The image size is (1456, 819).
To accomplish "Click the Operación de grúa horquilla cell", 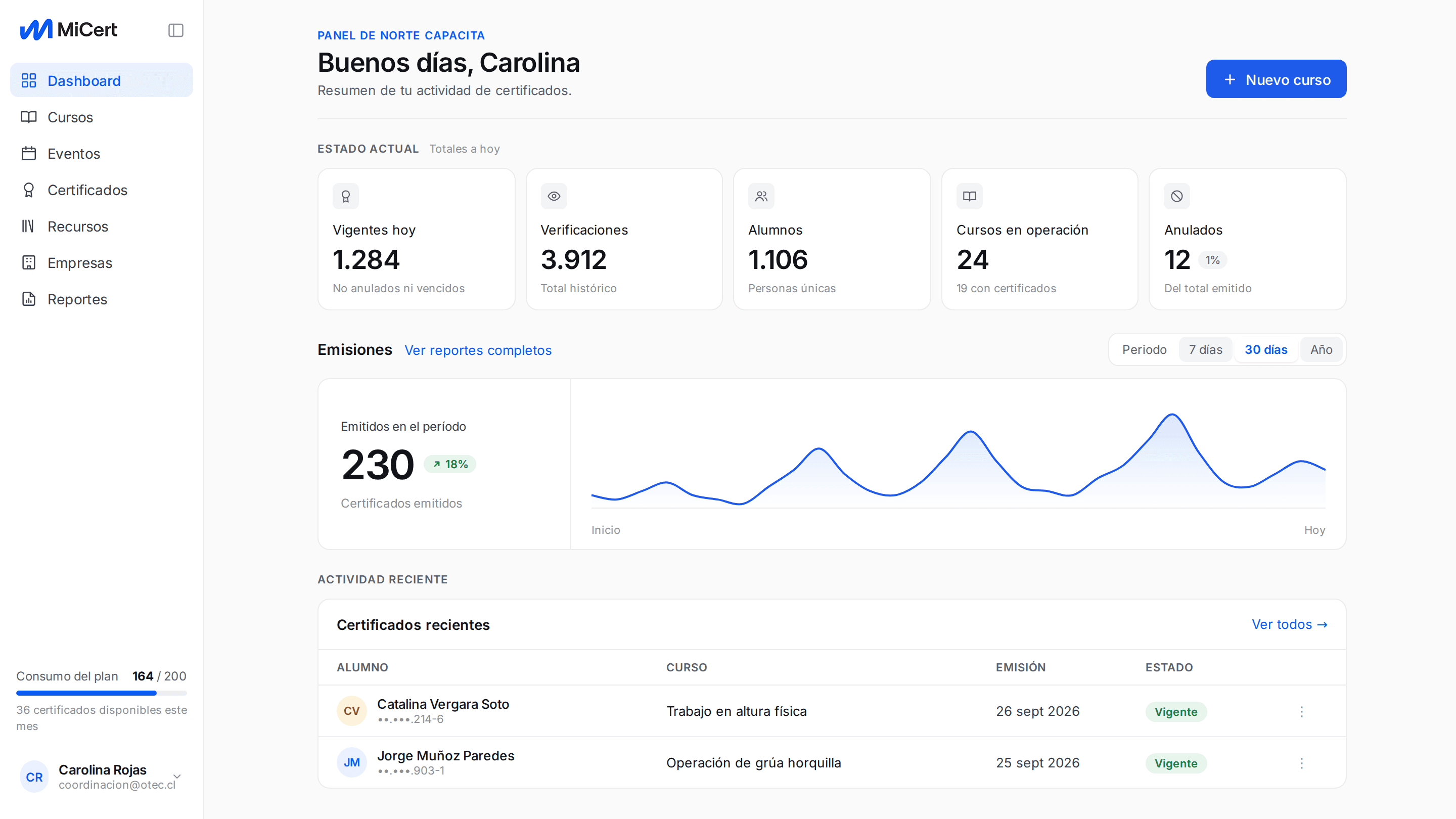I will [753, 762].
